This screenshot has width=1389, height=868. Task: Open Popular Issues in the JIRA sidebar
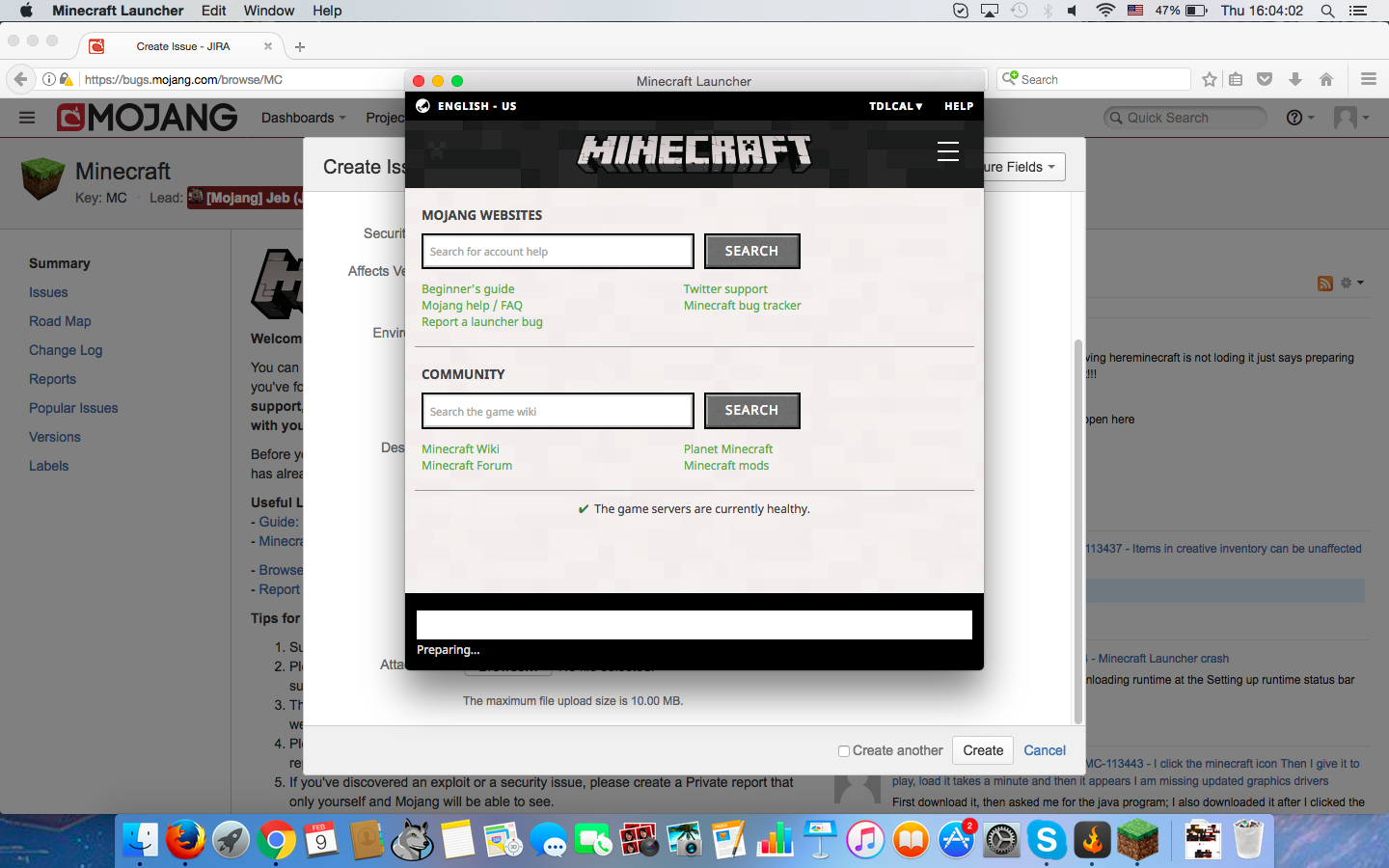coord(73,408)
